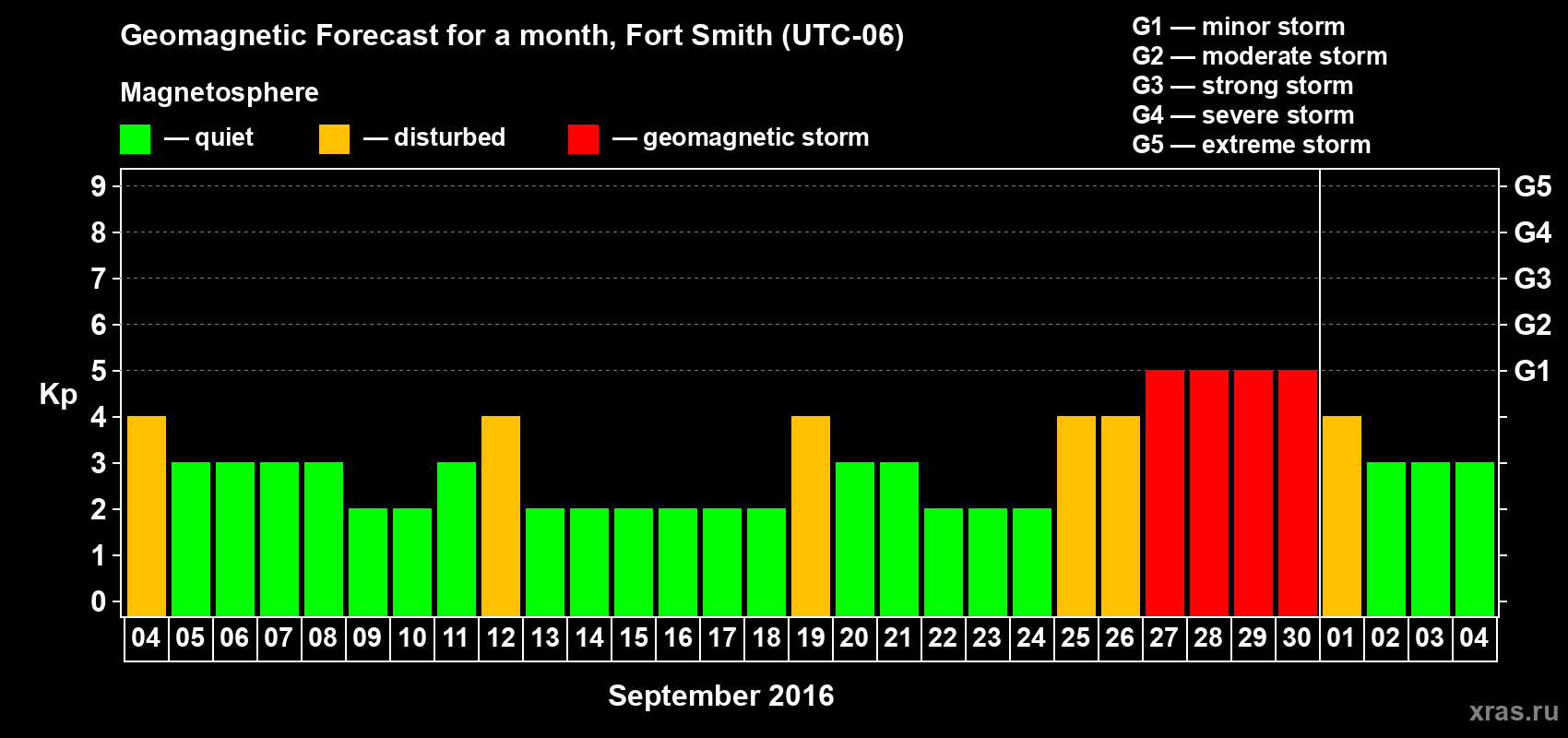This screenshot has width=1568, height=738.
Task: Click the orange bar for September 04
Action: pyautogui.click(x=147, y=517)
